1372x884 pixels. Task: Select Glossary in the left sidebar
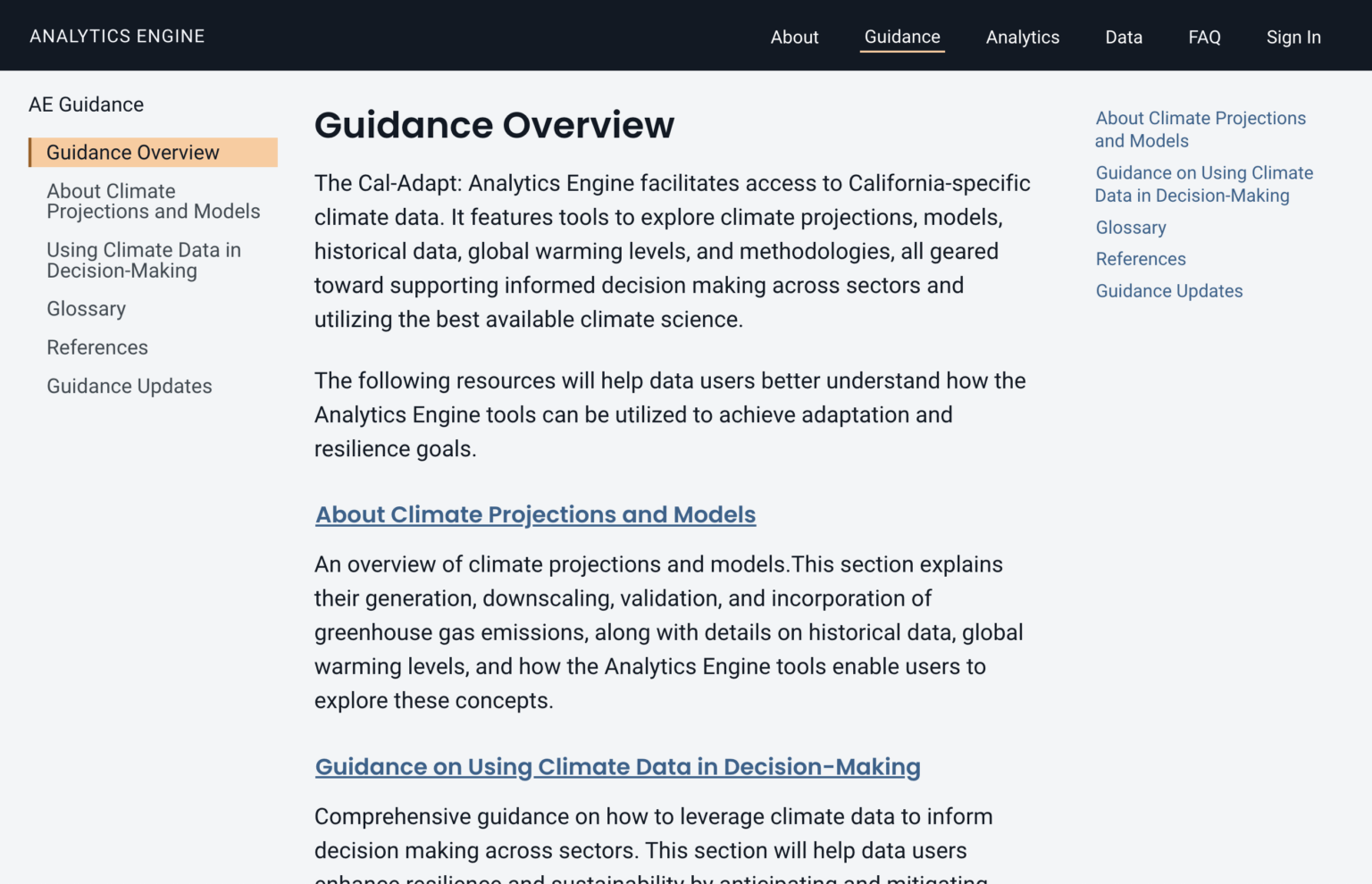86,308
